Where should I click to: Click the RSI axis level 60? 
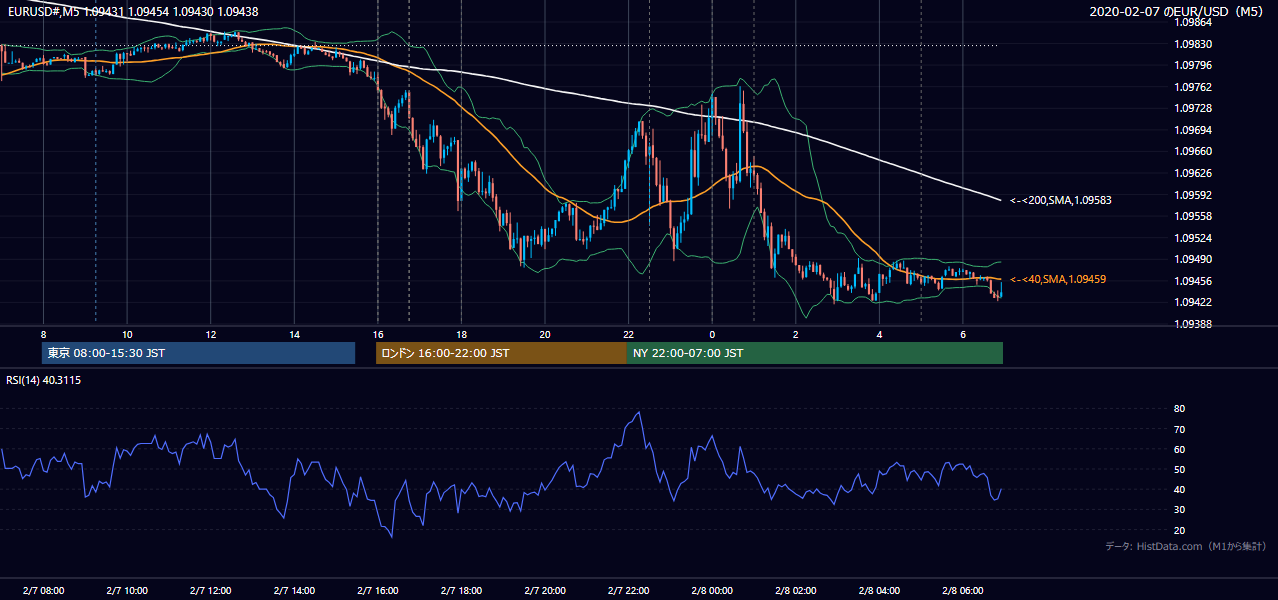[1179, 449]
